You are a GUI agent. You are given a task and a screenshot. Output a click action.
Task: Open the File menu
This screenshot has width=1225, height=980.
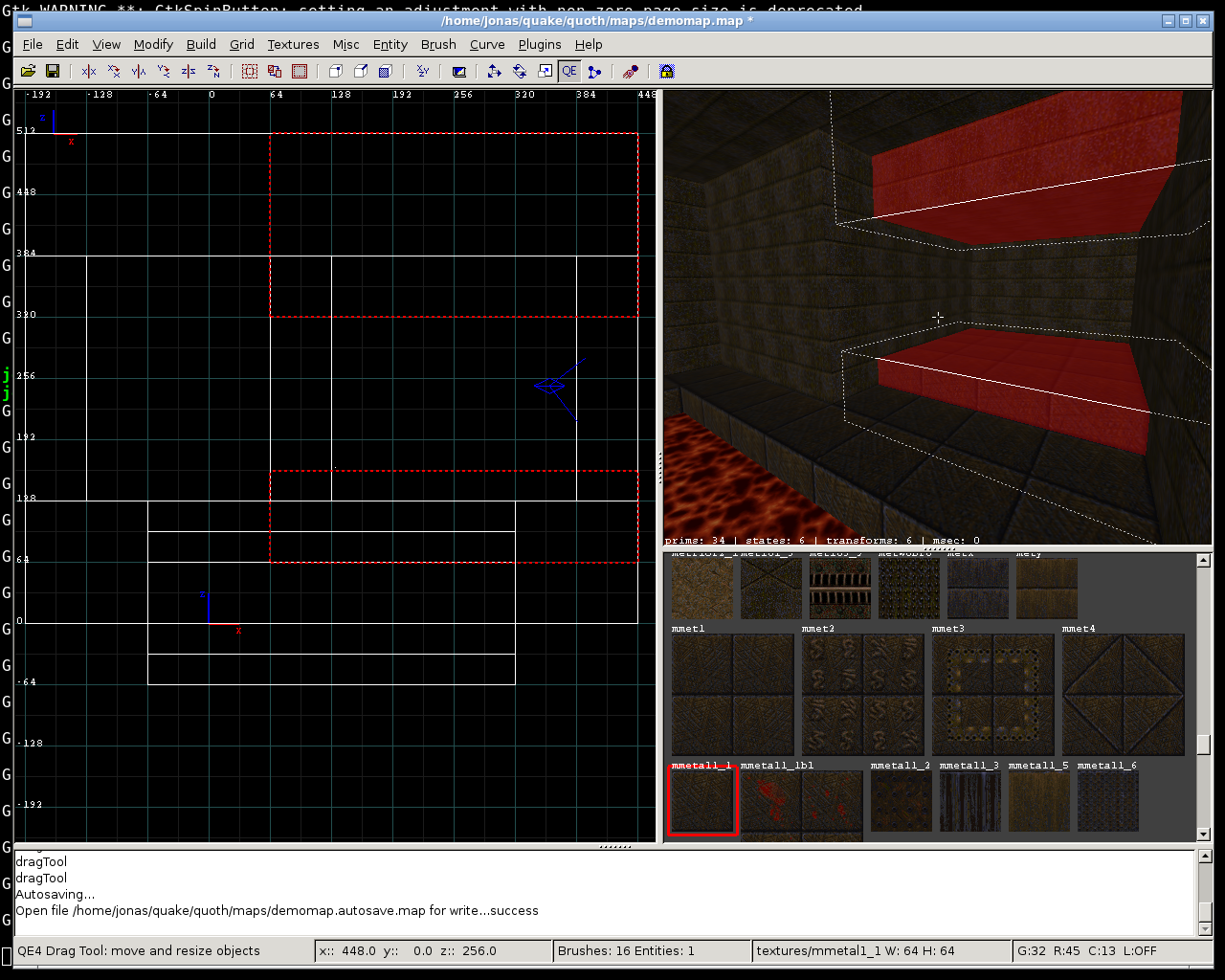tap(33, 44)
